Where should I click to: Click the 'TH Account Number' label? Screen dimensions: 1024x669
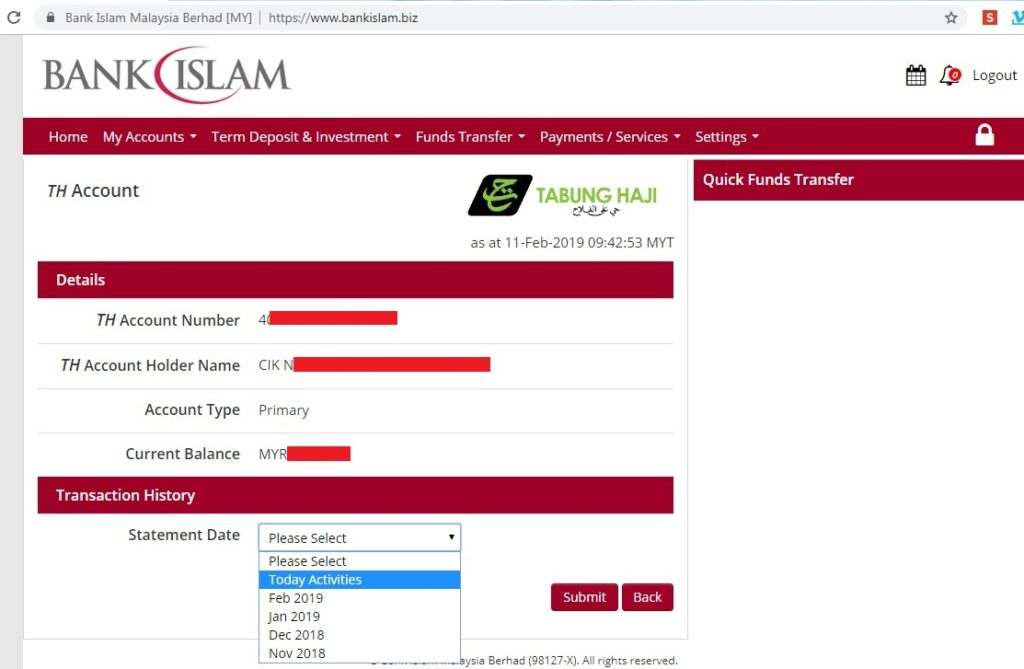point(168,320)
